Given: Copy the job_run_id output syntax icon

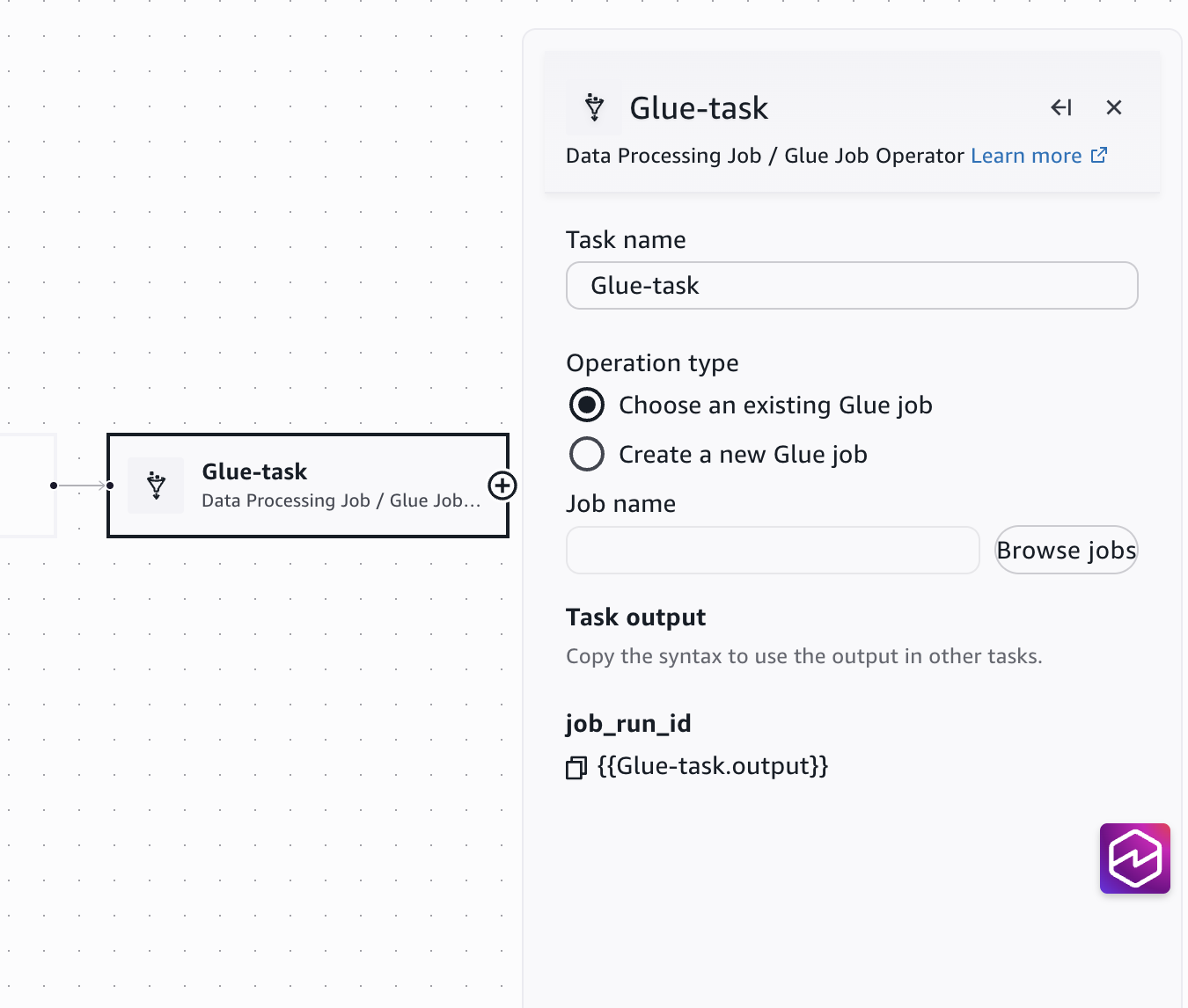Looking at the screenshot, I should pyautogui.click(x=576, y=768).
